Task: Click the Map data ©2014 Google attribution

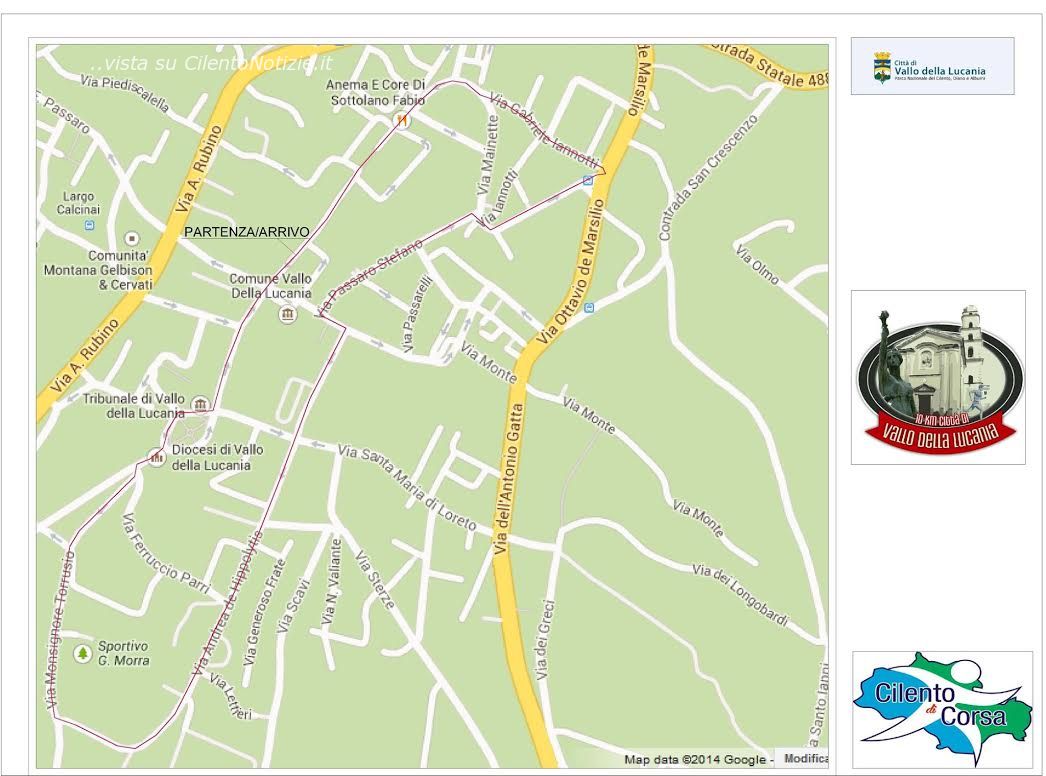Action: tap(698, 759)
